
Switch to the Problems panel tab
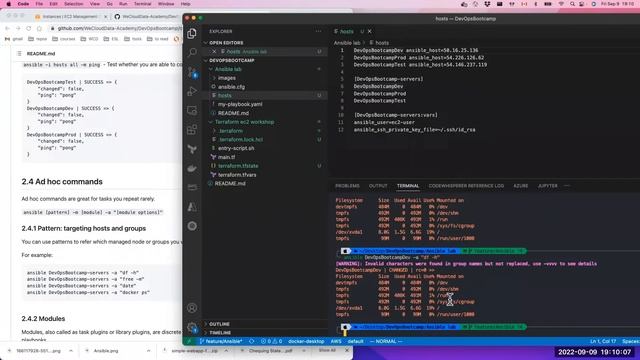[x=347, y=186]
